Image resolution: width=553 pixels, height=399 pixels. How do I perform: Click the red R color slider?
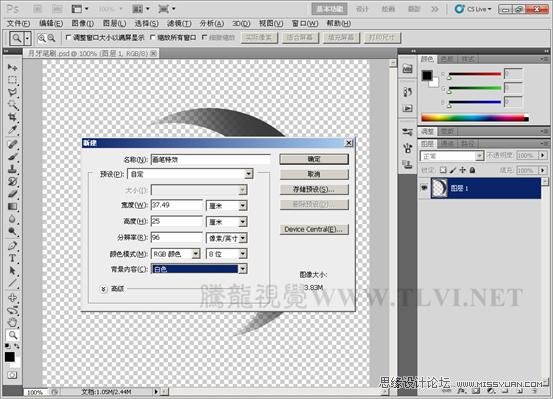click(475, 74)
